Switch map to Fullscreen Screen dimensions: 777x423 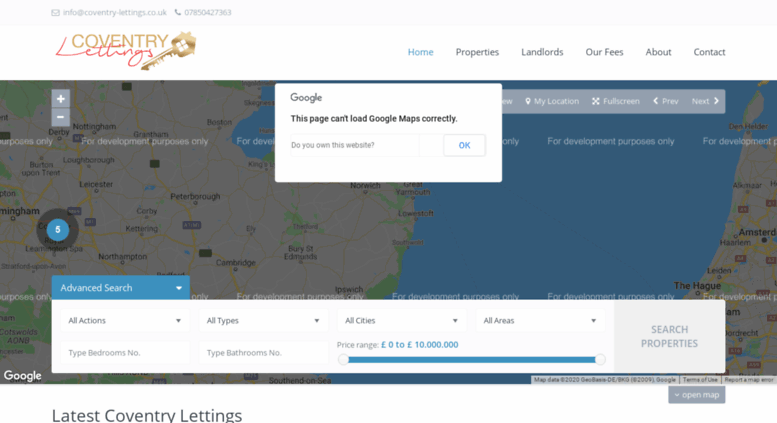616,101
